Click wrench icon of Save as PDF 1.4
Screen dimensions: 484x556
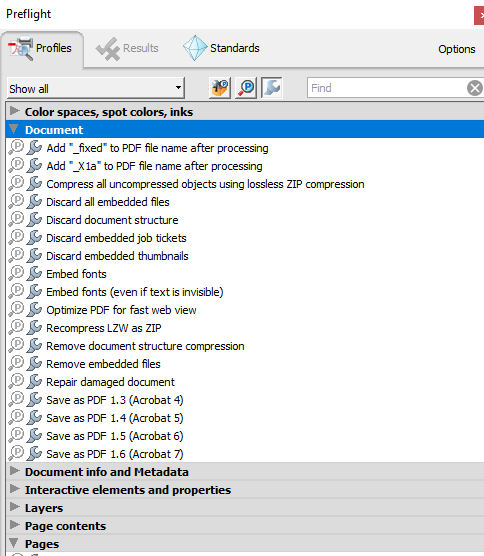pyautogui.click(x=34, y=417)
